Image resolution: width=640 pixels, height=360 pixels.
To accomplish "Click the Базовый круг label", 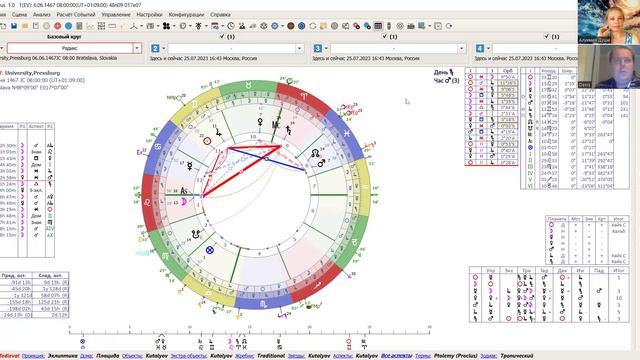I will coord(64,37).
